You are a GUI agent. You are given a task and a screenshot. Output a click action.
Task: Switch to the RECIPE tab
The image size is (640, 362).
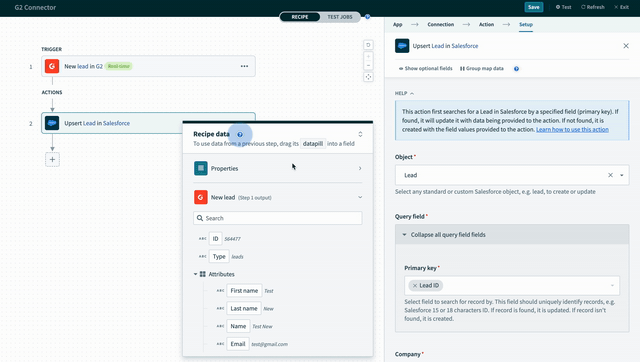[300, 17]
